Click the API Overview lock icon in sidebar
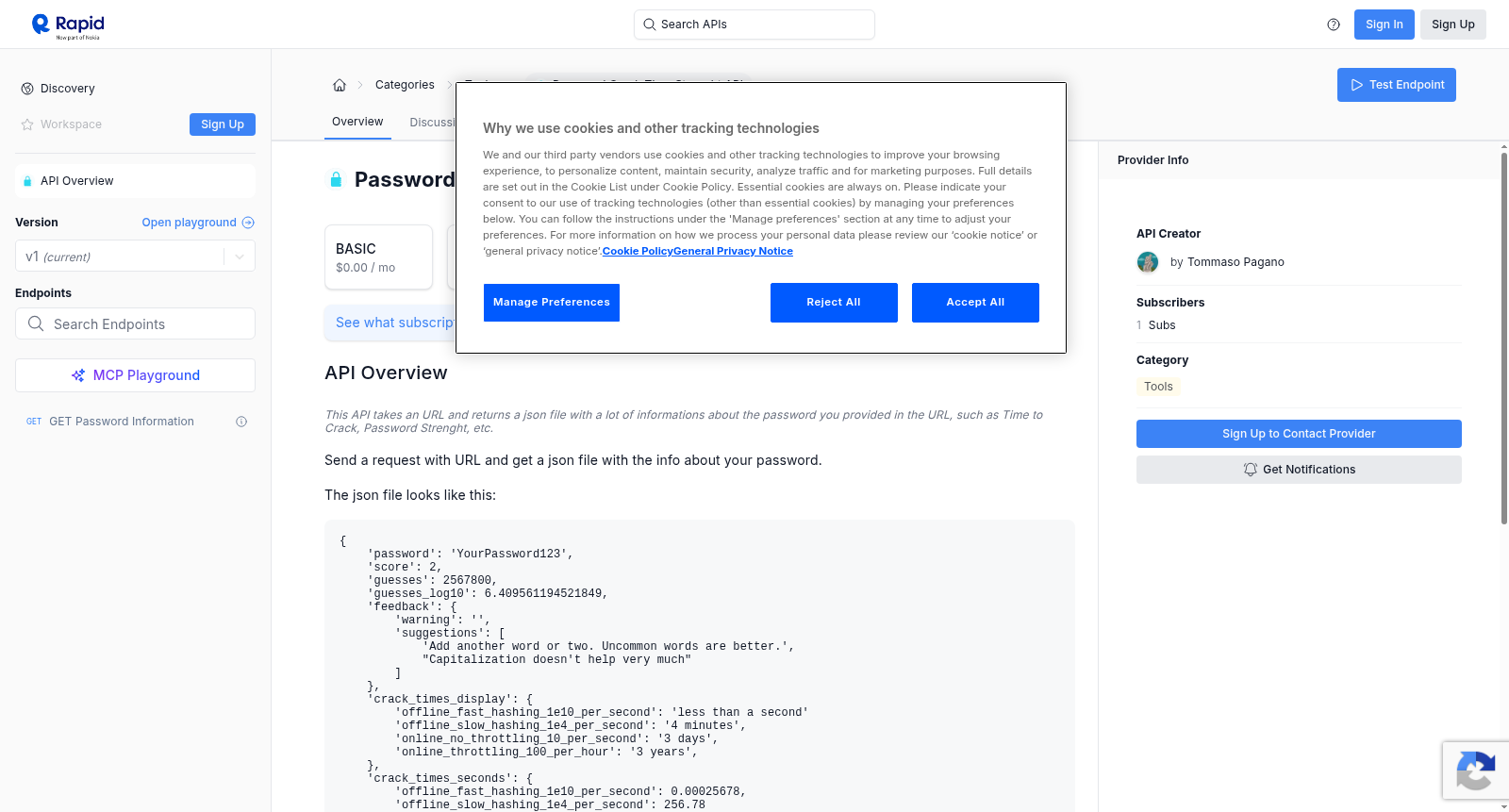Screen dimensions: 1509x812 point(27,181)
